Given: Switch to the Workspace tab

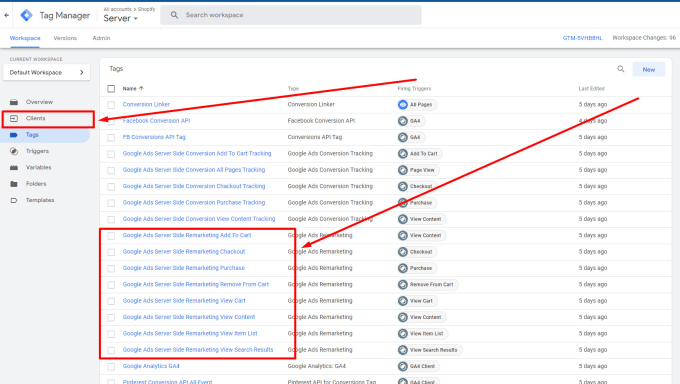Looking at the screenshot, I should 25,38.
